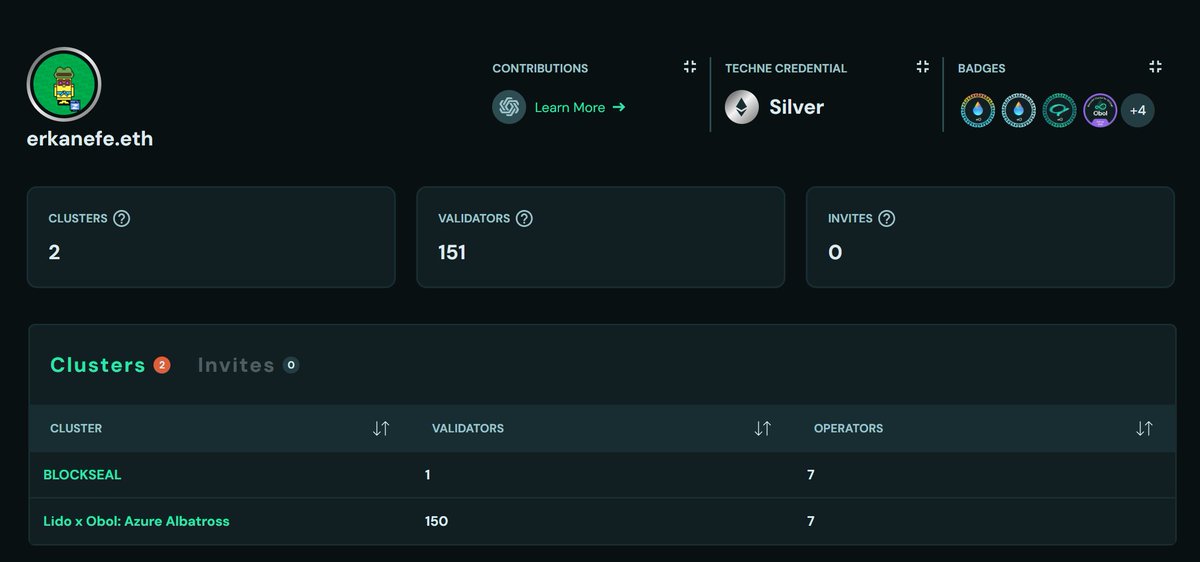
Task: Select the first water-drop badge
Action: click(977, 110)
